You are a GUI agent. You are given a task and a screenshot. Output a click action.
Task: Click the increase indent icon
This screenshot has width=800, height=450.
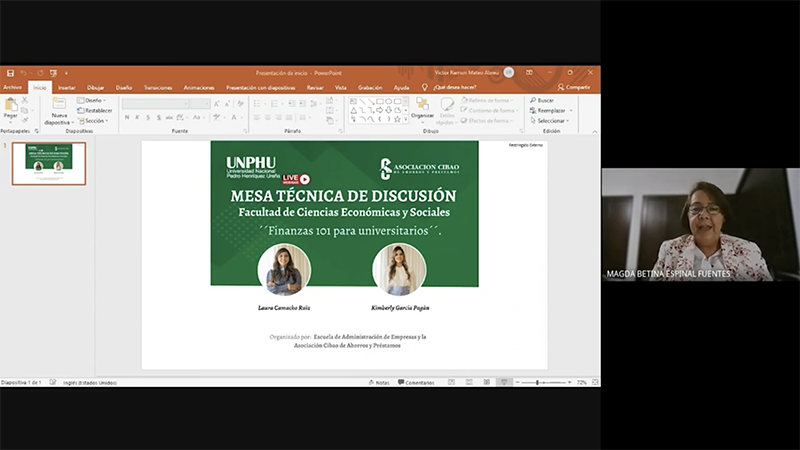[x=302, y=104]
